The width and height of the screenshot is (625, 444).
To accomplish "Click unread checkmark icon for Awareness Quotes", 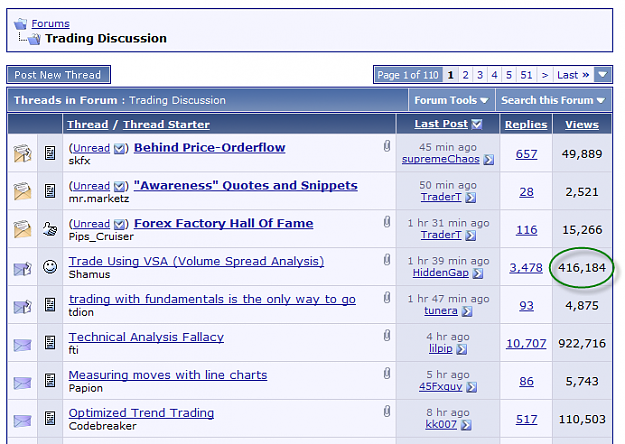I will 119,187.
